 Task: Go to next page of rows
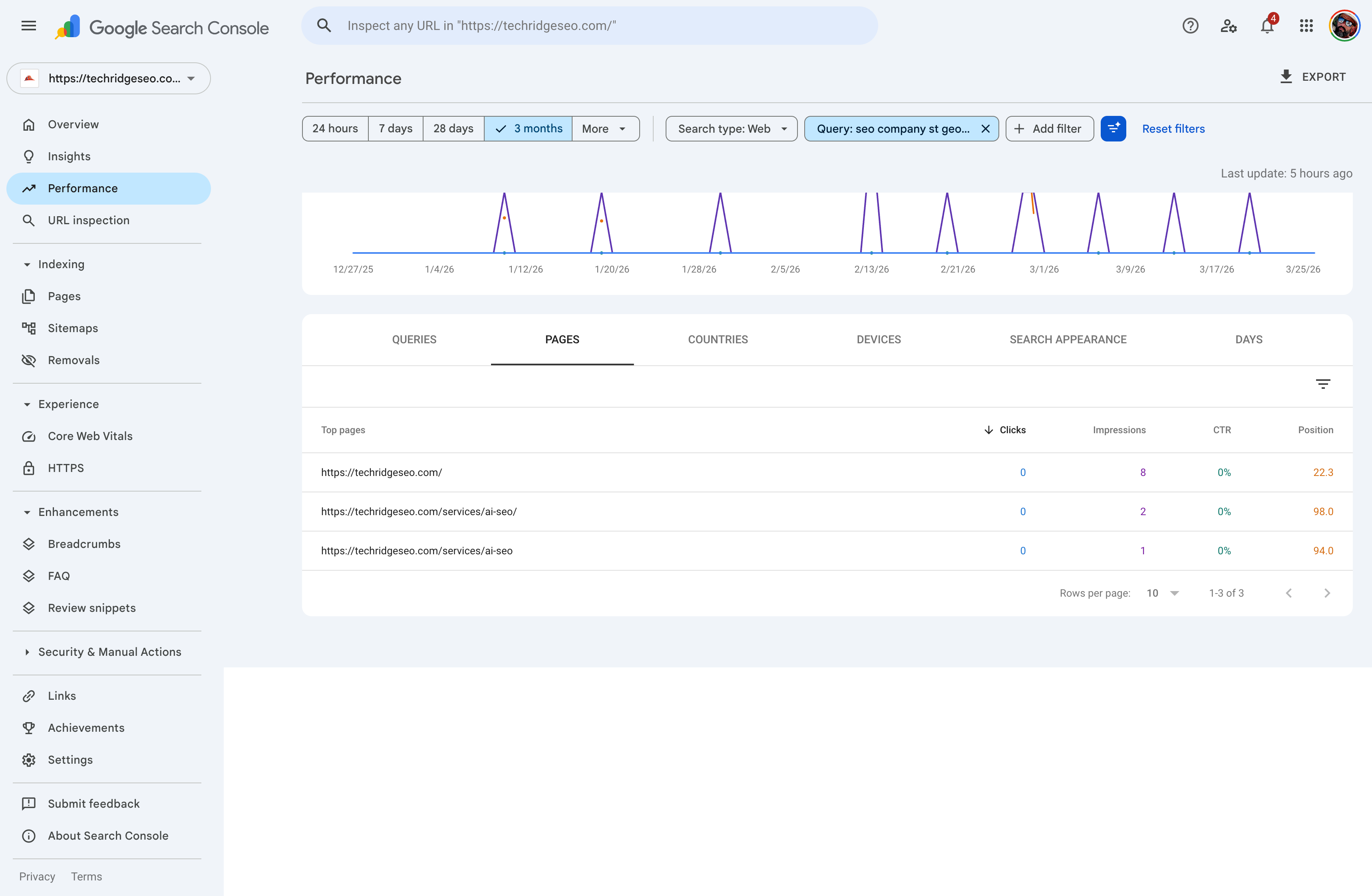pyautogui.click(x=1327, y=593)
